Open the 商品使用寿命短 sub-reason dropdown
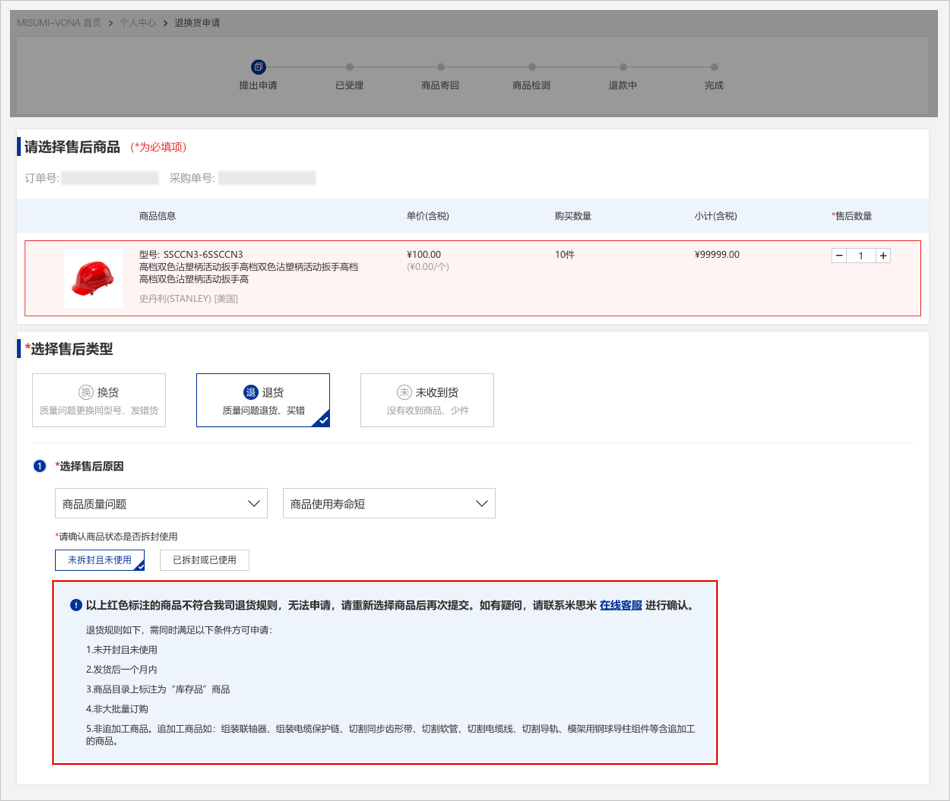The width and height of the screenshot is (950, 801). pyautogui.click(x=389, y=504)
